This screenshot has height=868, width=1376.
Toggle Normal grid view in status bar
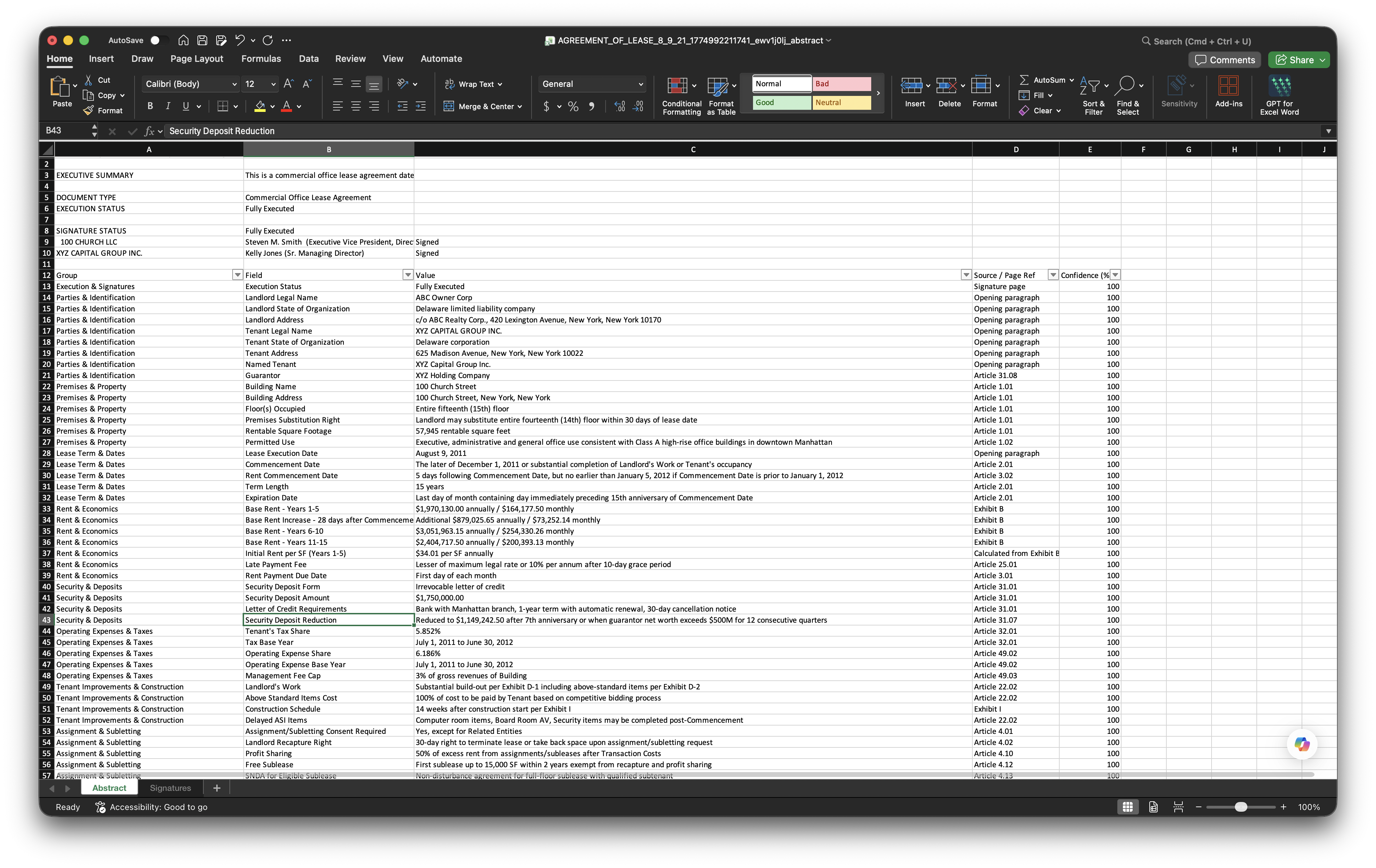[x=1127, y=807]
